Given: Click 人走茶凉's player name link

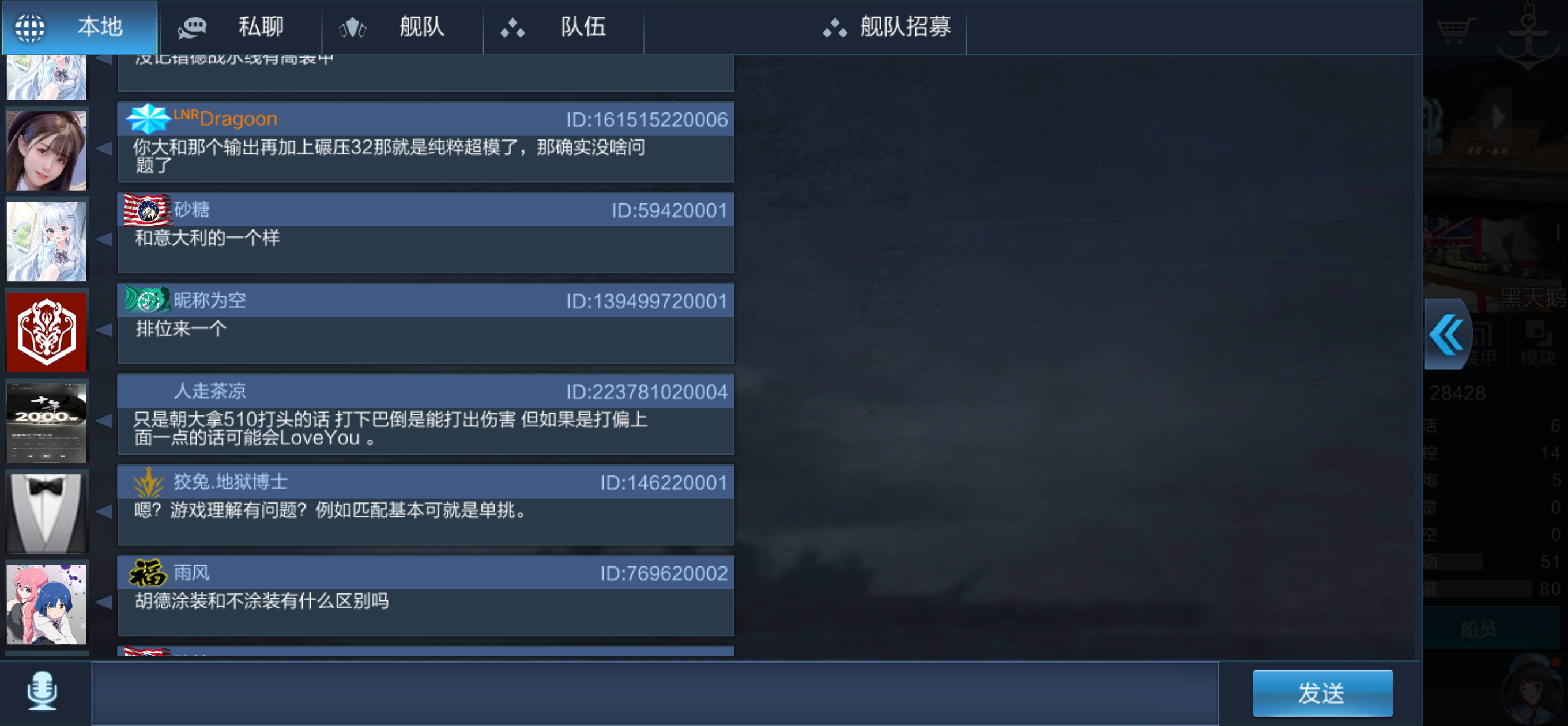Looking at the screenshot, I should coord(210,391).
